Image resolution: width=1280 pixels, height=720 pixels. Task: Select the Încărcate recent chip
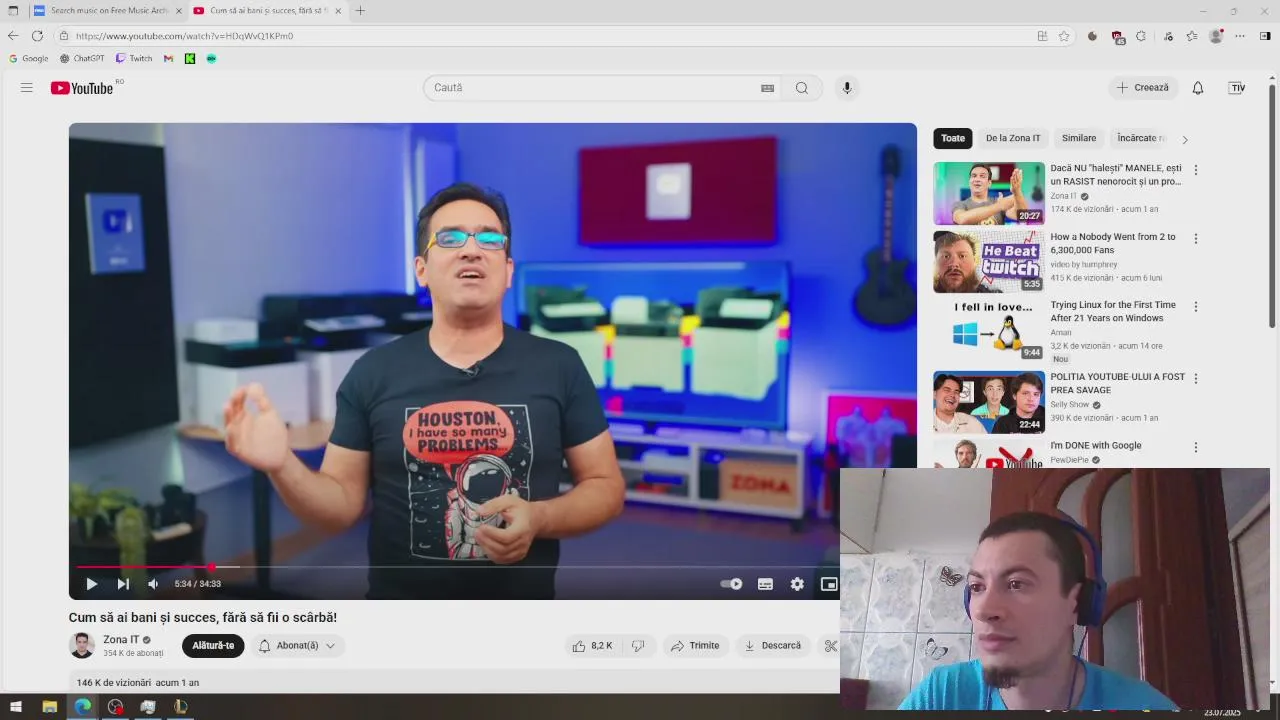click(x=1141, y=138)
